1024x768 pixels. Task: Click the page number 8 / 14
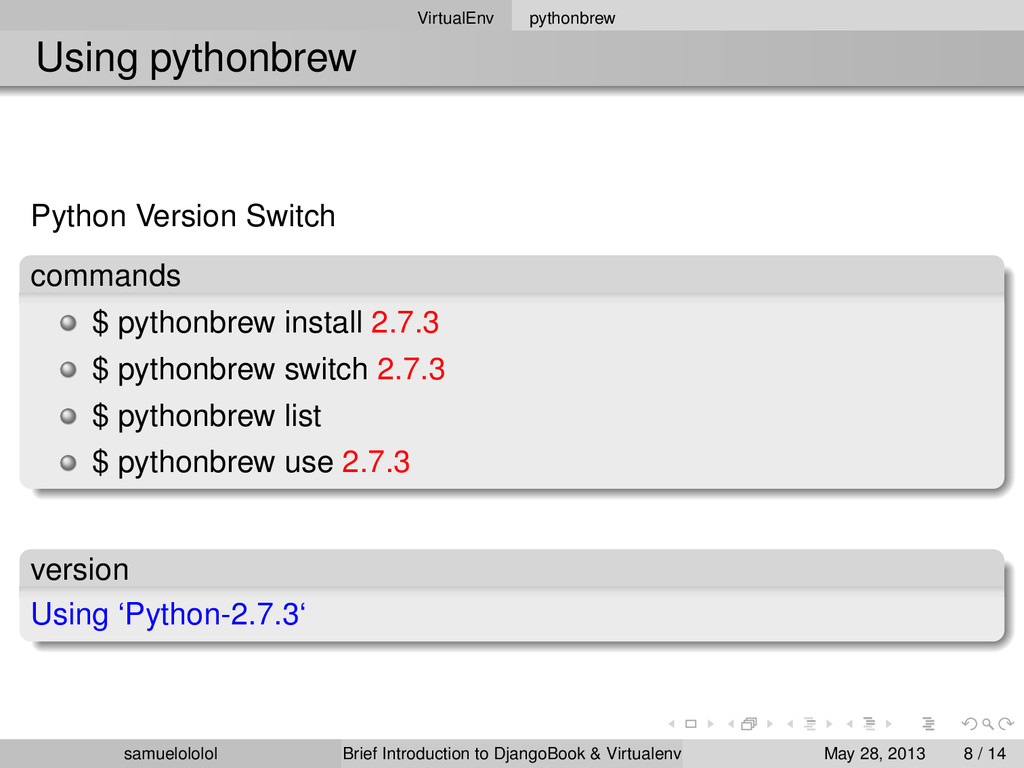pos(981,753)
